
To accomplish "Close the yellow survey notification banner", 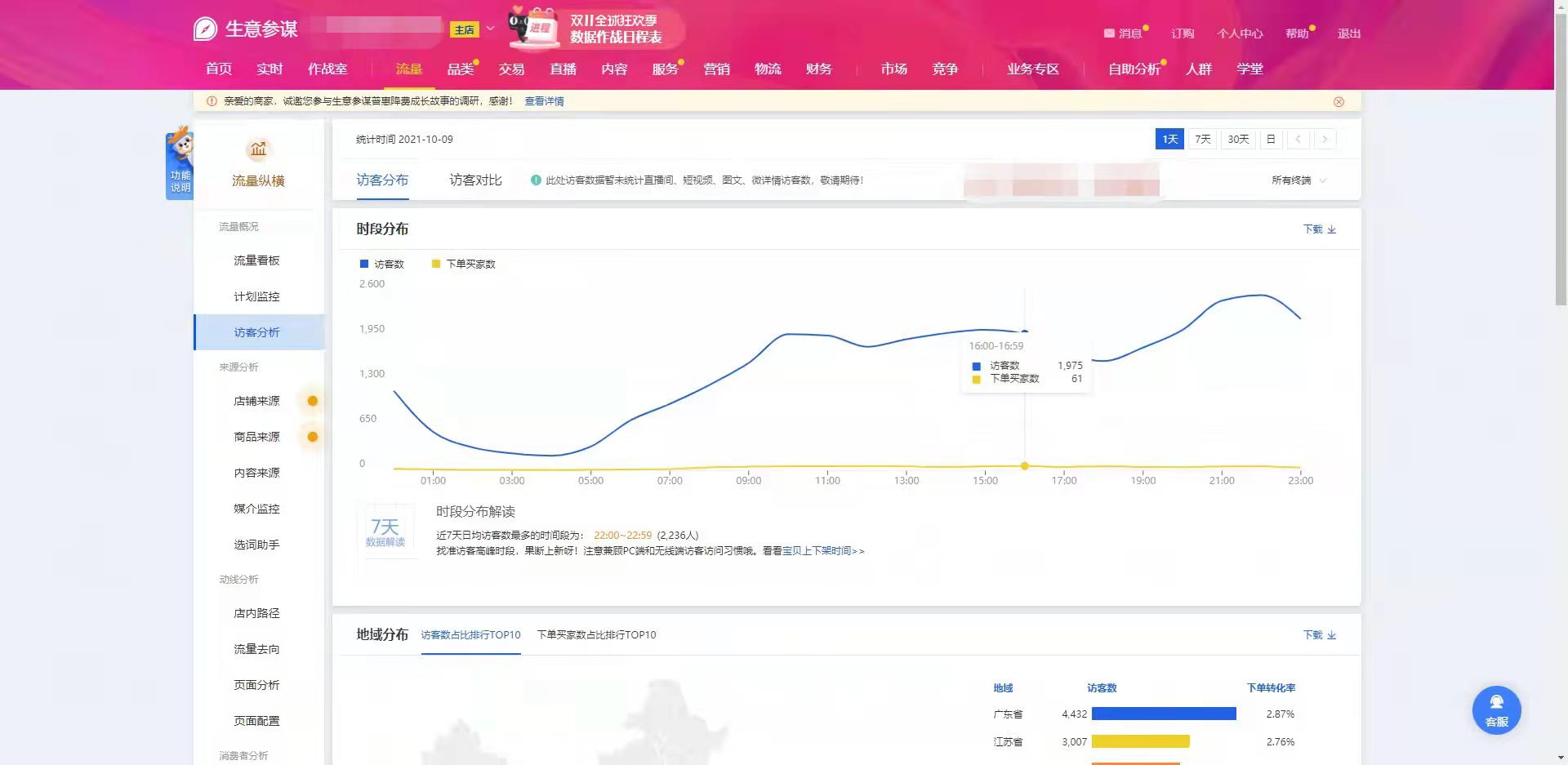I will point(1339,102).
